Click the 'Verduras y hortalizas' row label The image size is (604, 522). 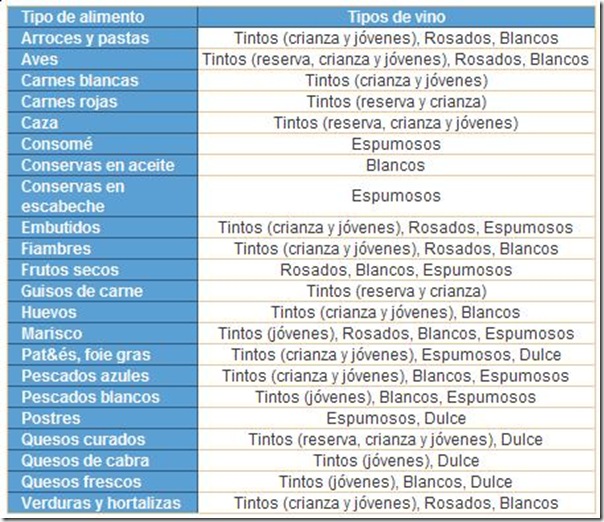101,502
